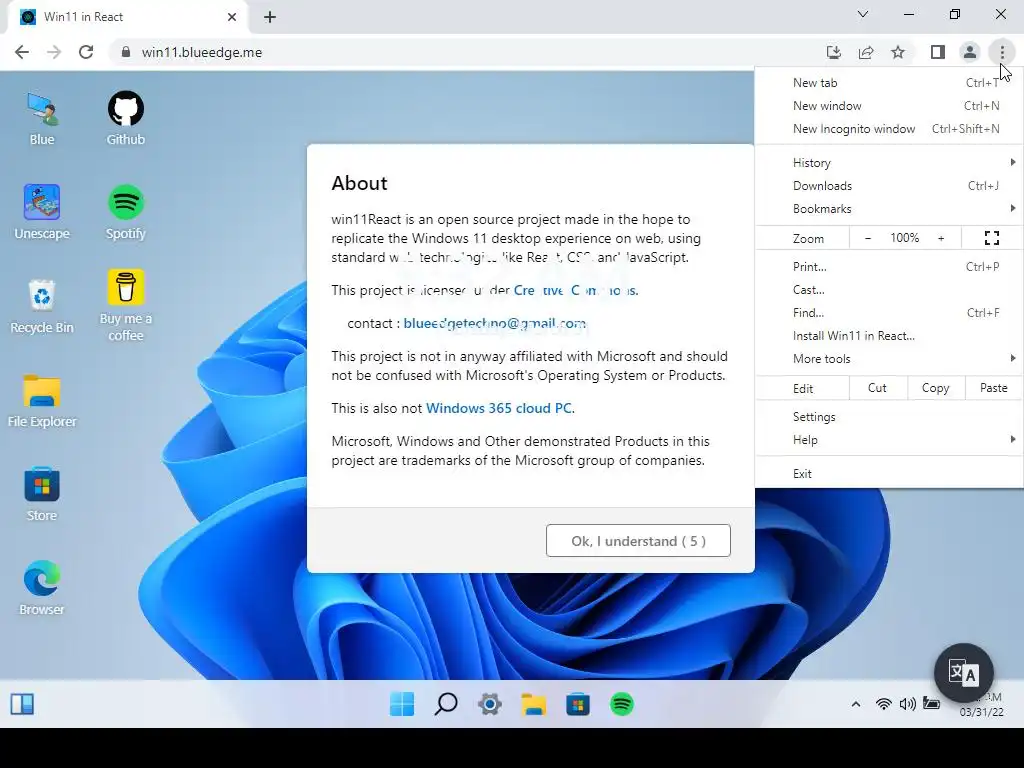This screenshot has width=1024, height=768.
Task: Select Cast... from the menu
Action: click(889, 289)
